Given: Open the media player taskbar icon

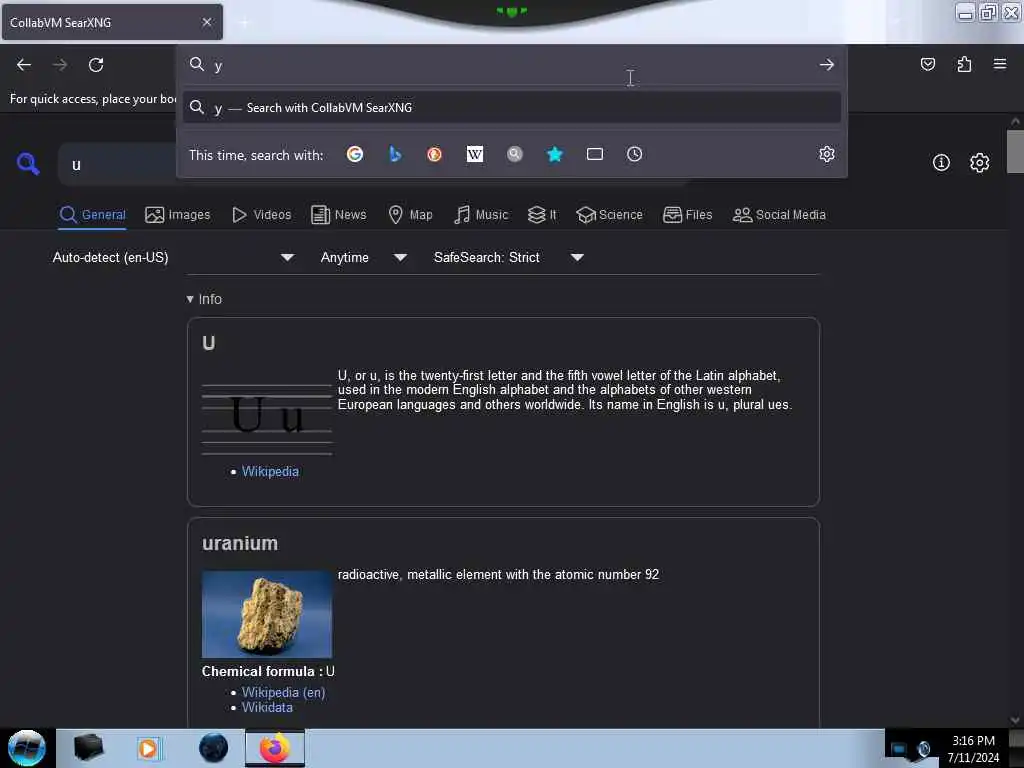Looking at the screenshot, I should [148, 748].
